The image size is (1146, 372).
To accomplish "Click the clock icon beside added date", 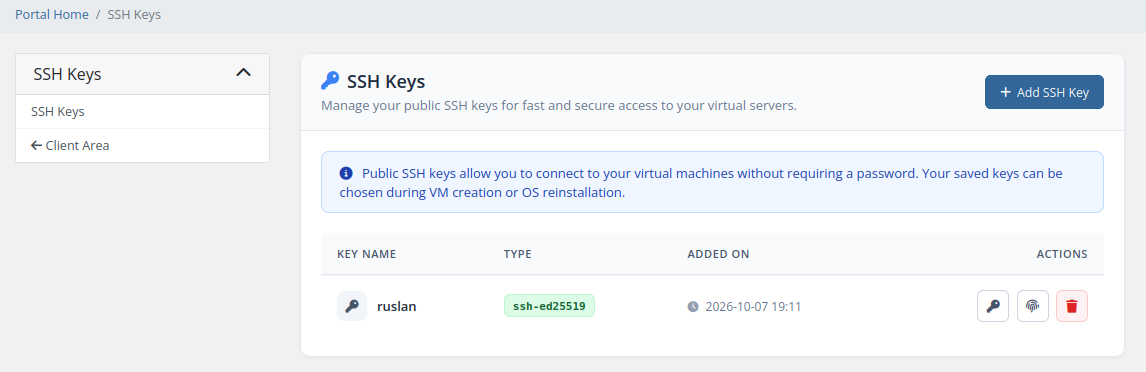I will pyautogui.click(x=693, y=307).
